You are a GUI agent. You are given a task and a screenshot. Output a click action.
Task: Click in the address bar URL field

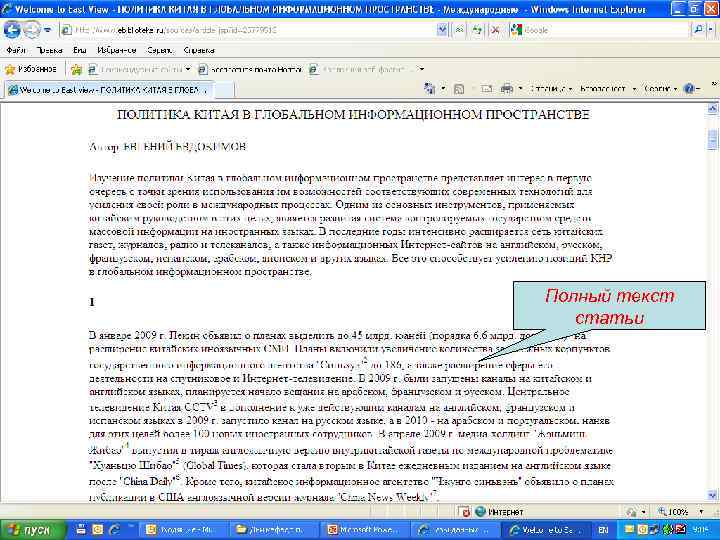[x=248, y=30]
